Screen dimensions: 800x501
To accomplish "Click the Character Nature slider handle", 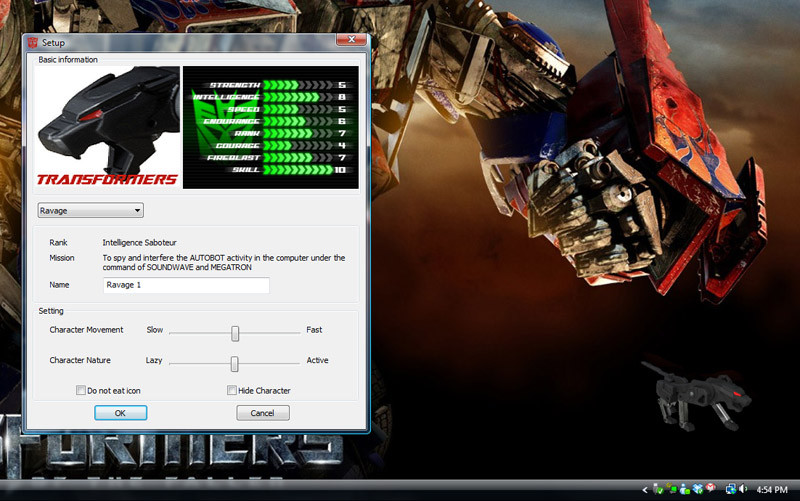I will coord(234,363).
